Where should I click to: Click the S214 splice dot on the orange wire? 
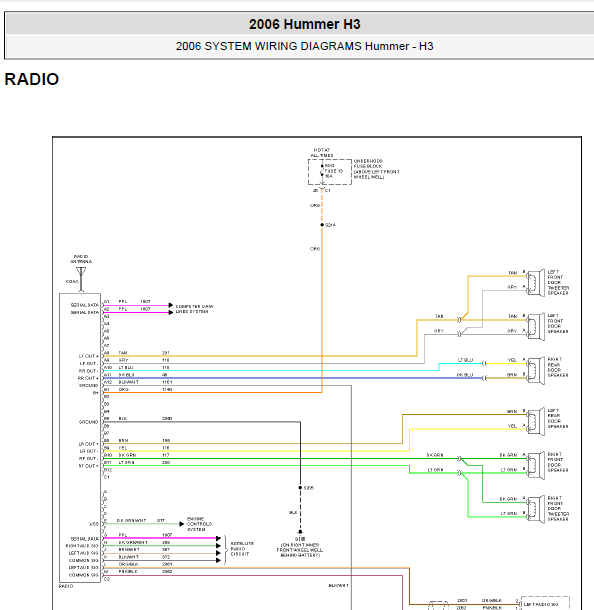point(322,225)
